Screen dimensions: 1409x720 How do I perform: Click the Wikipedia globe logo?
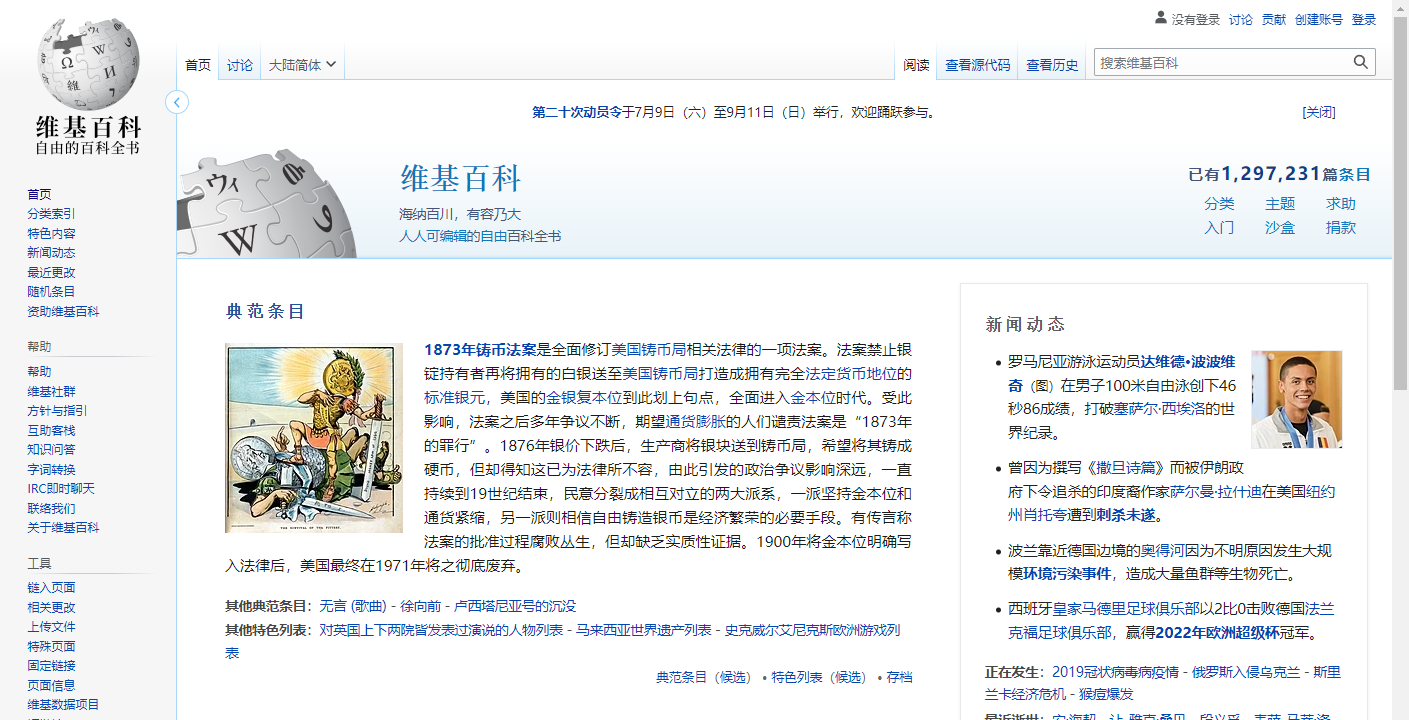pyautogui.click(x=88, y=85)
